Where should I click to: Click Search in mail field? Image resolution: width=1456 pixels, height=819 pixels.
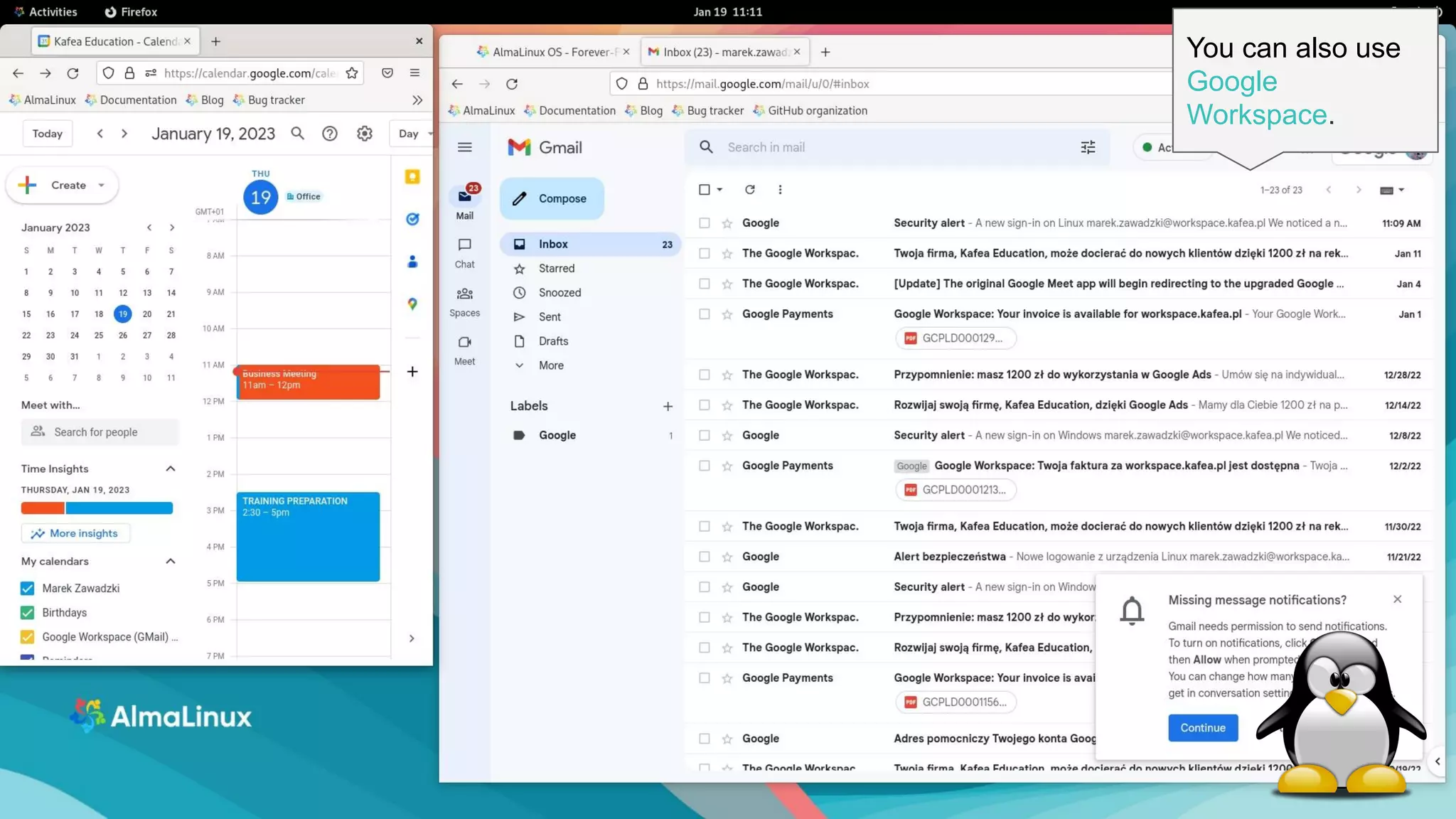[x=896, y=147]
